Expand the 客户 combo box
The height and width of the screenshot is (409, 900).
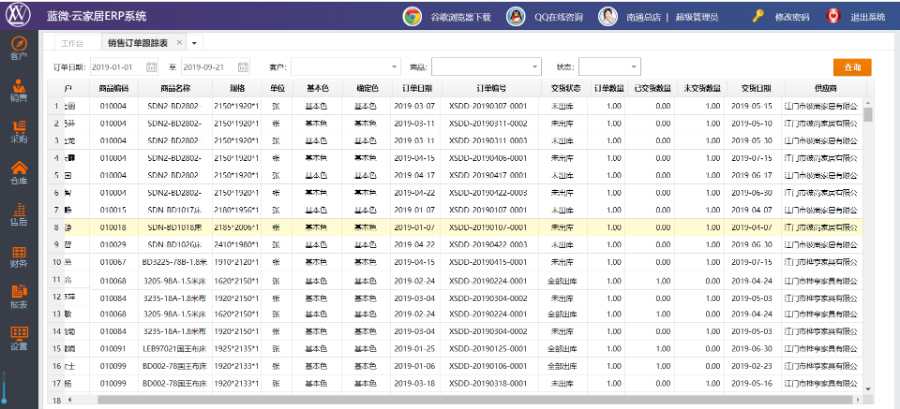click(395, 67)
